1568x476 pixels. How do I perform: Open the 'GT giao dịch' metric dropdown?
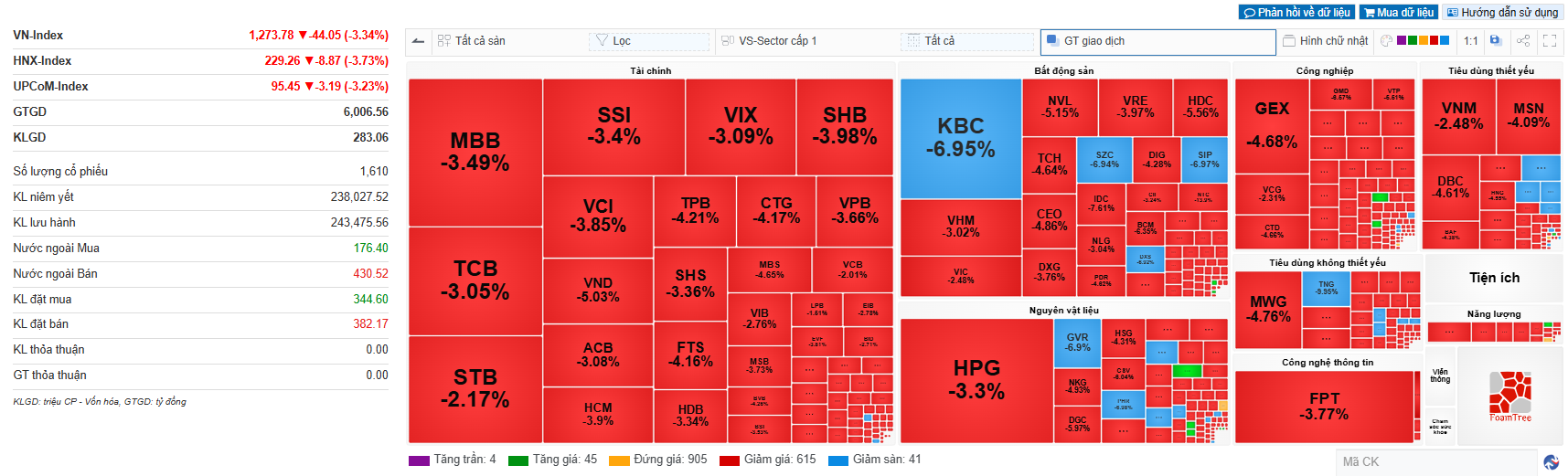pos(1157,41)
